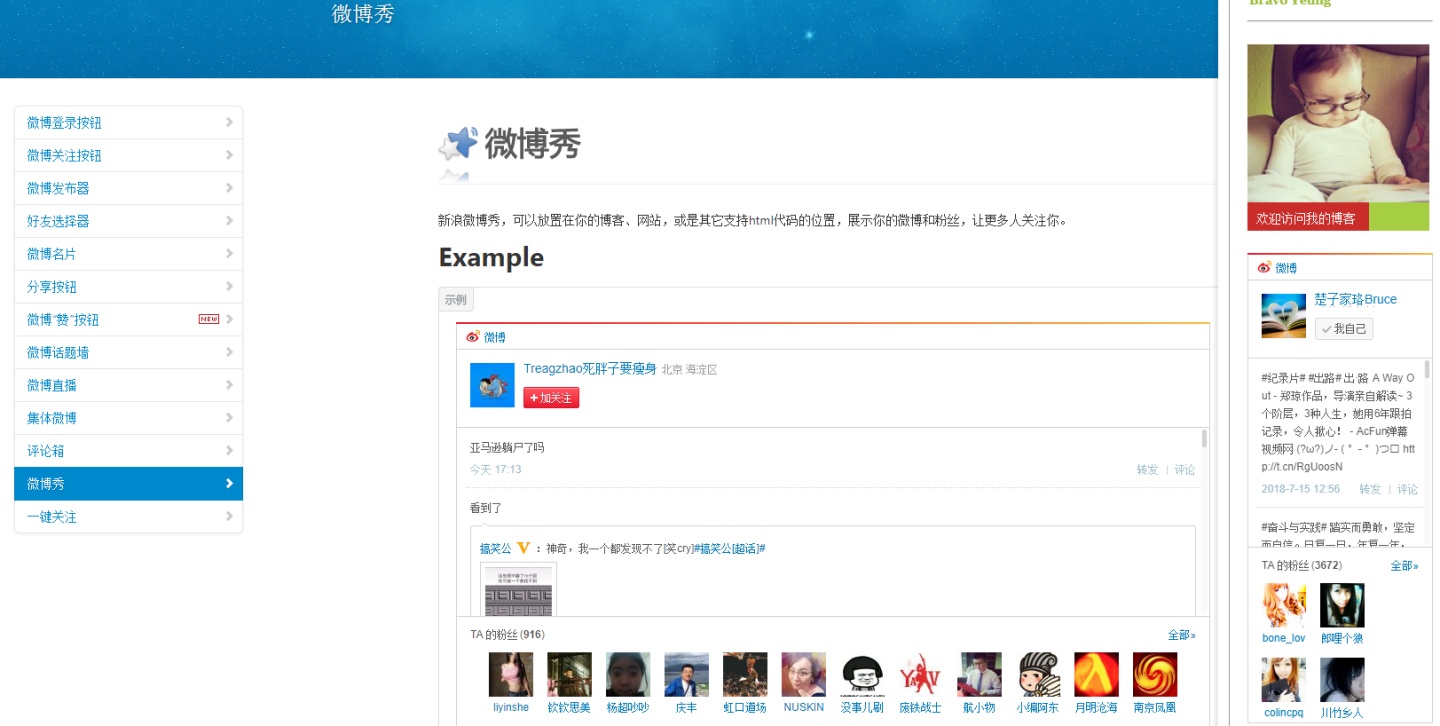Open fan avatar of 废铁战士

(x=920, y=675)
